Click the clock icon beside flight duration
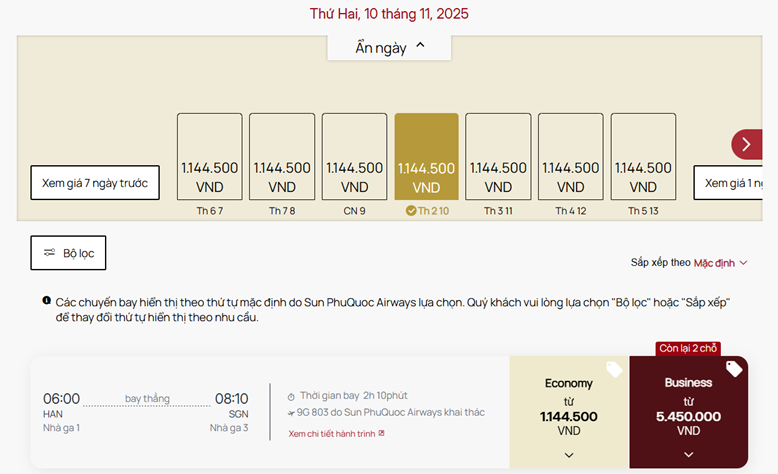 291,396
